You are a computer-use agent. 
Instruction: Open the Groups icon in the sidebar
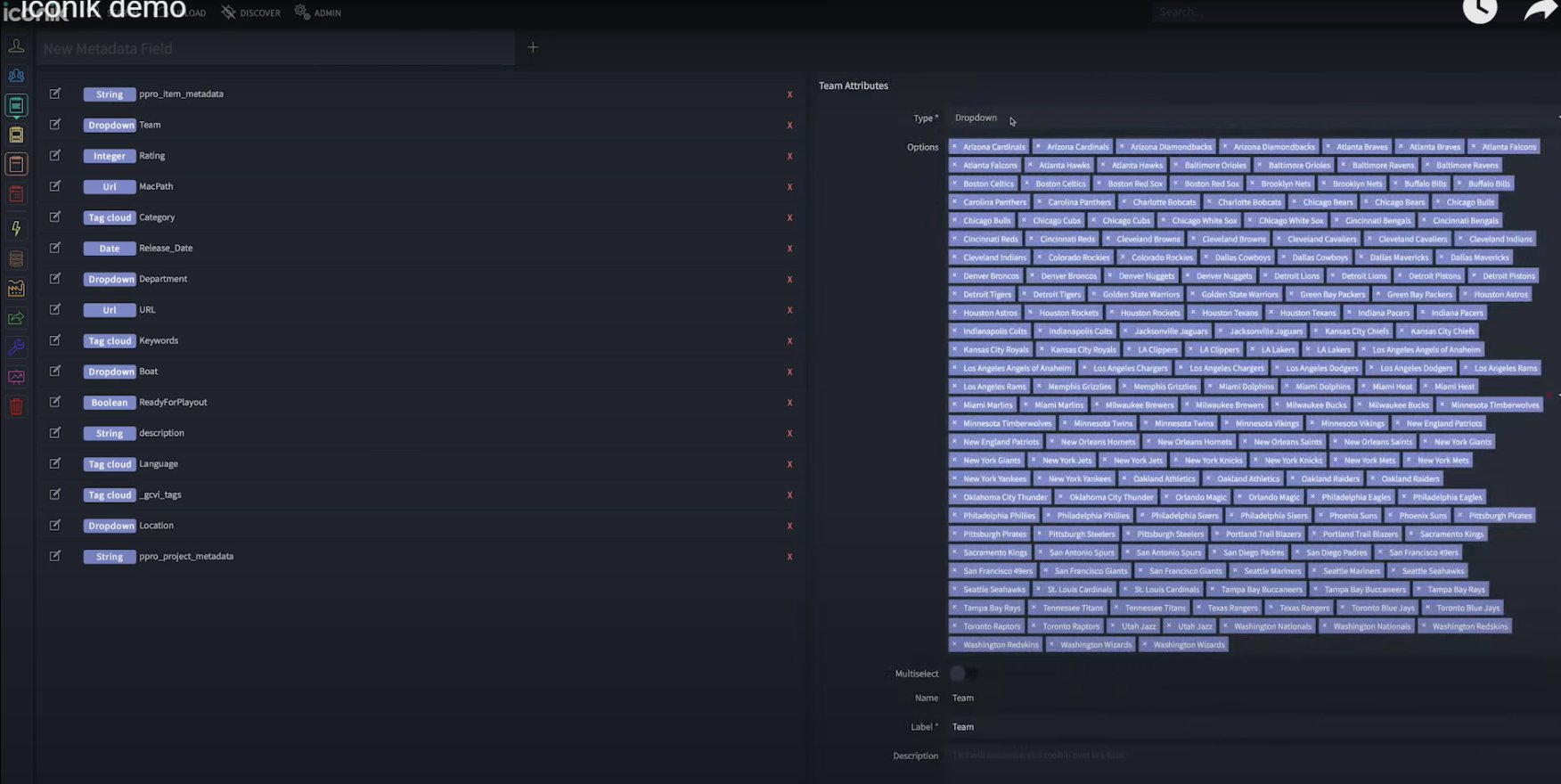point(16,76)
